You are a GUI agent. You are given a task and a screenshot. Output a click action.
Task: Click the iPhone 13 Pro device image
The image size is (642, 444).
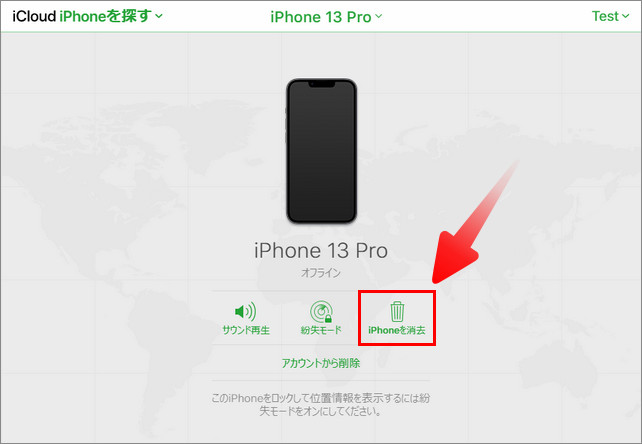[321, 151]
